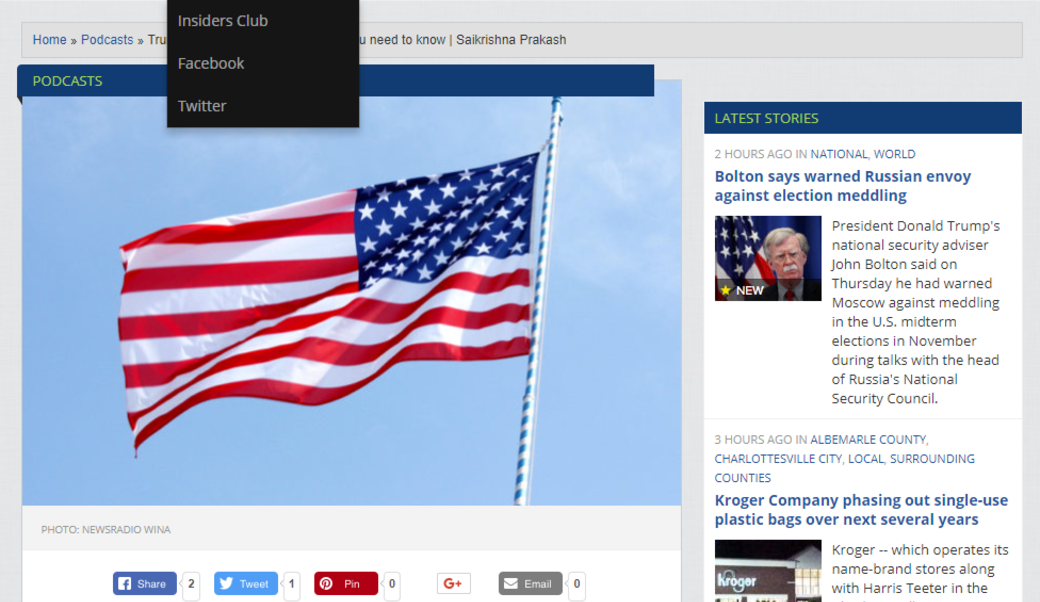Select Insiders Club from the dropdown menu
Screen dimensions: 1040x602
(x=223, y=21)
